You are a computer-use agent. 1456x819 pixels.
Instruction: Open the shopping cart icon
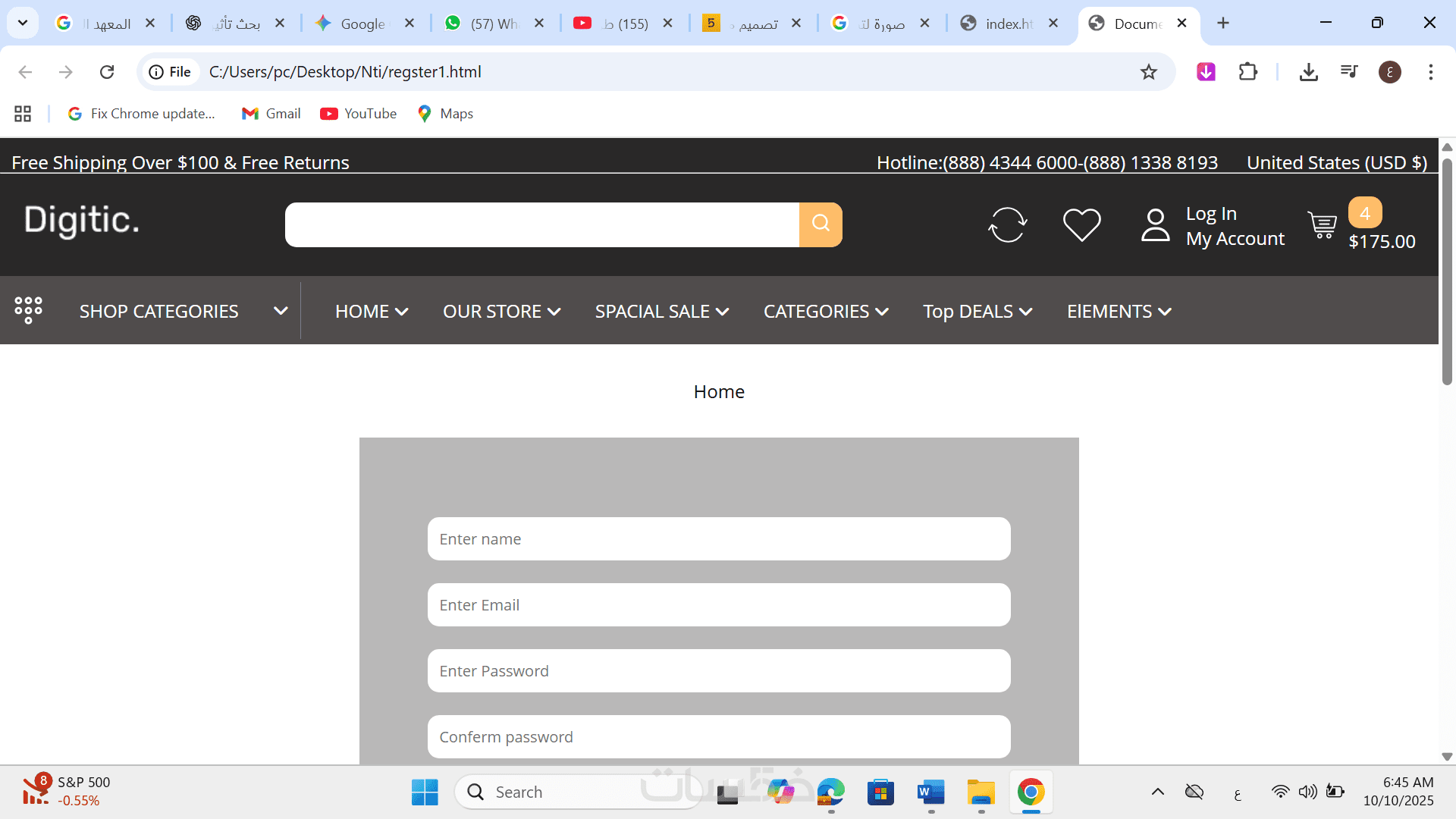[1323, 225]
